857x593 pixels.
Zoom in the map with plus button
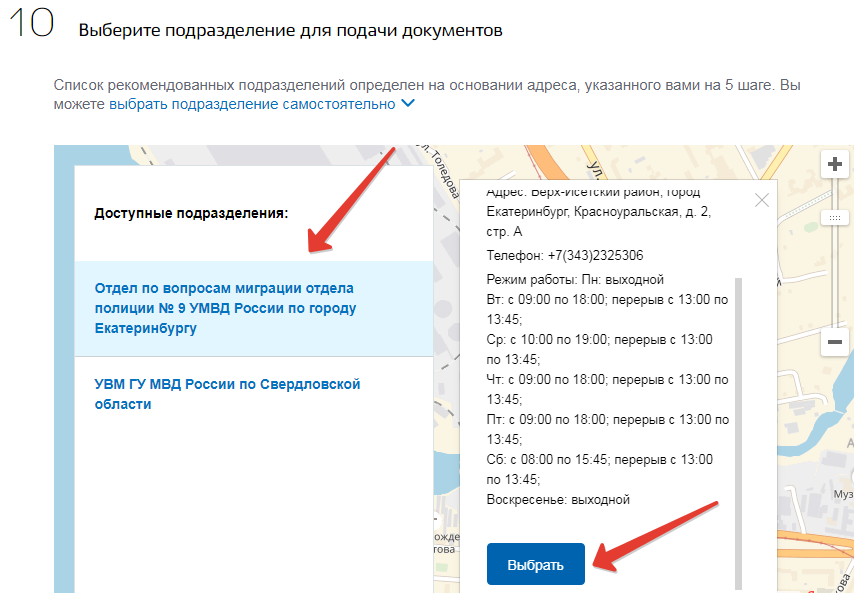pyautogui.click(x=834, y=164)
